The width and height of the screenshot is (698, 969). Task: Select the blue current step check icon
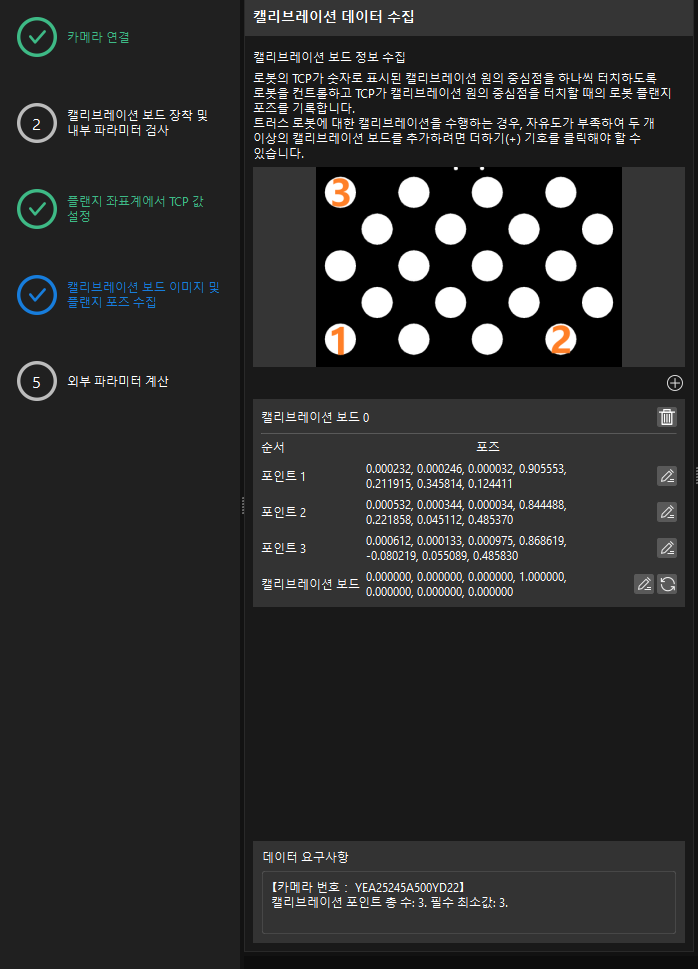click(x=37, y=295)
